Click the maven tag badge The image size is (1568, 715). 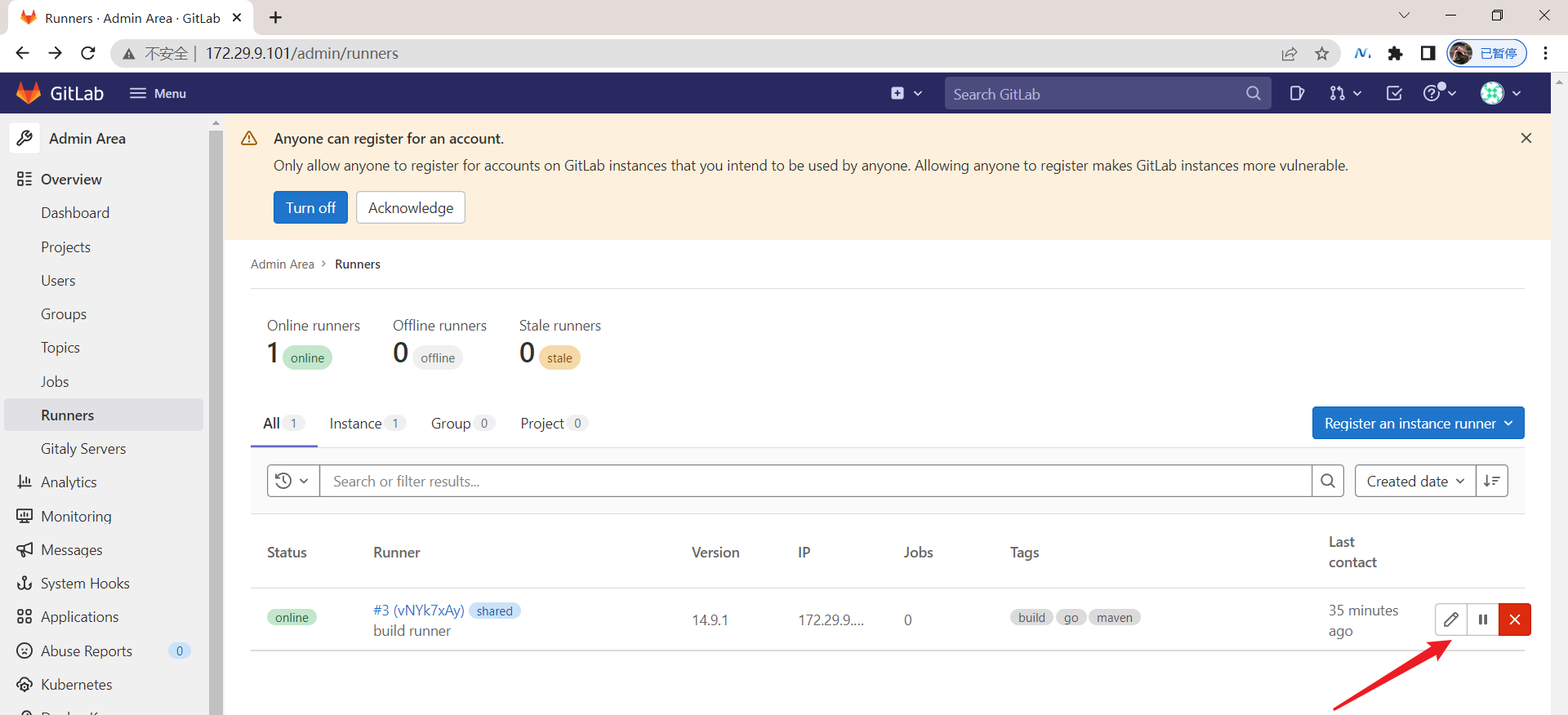tap(1114, 617)
